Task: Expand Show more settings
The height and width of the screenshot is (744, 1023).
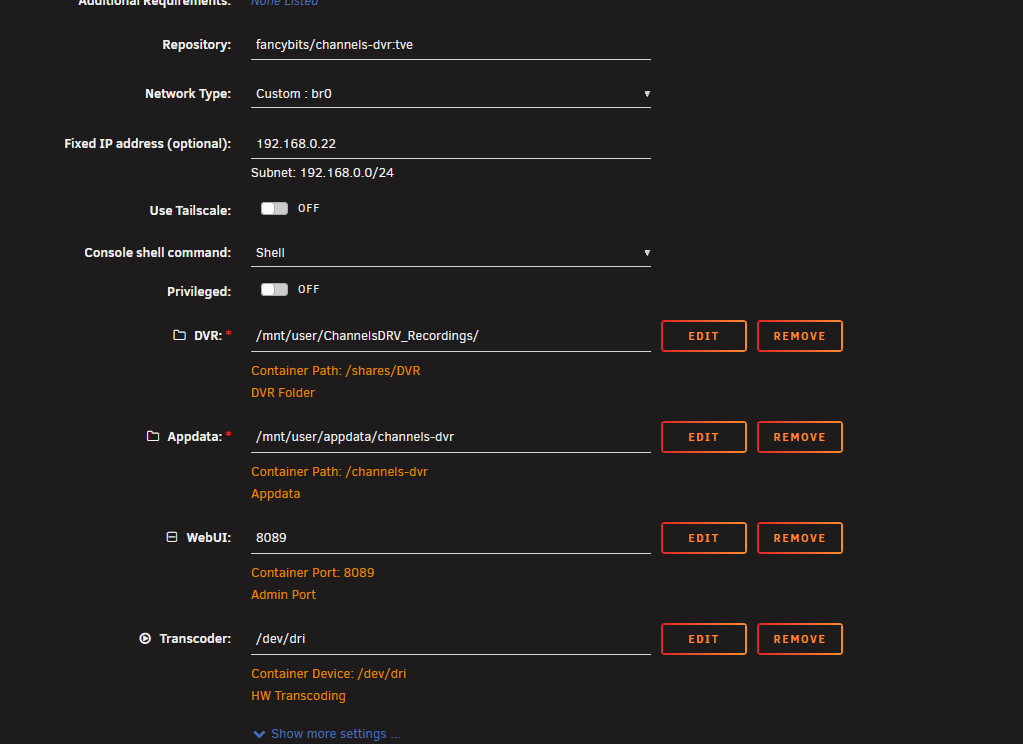Action: point(335,734)
